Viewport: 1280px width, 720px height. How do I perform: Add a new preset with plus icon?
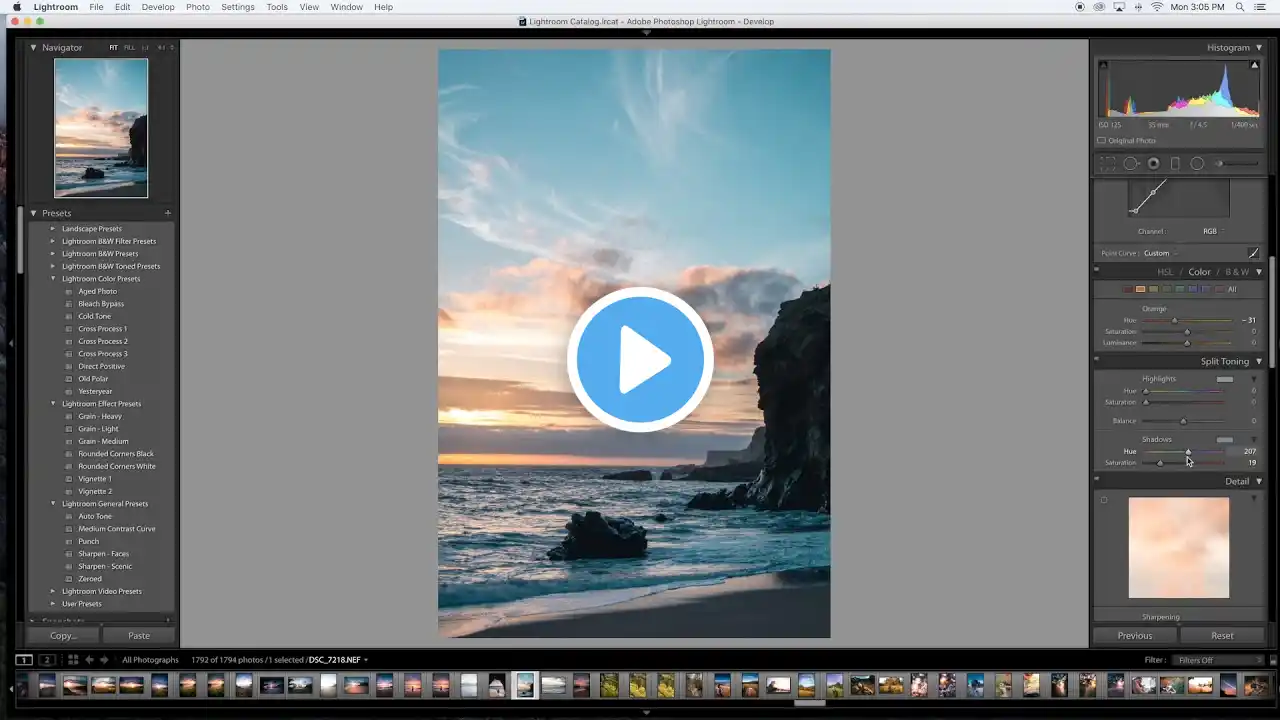(167, 213)
